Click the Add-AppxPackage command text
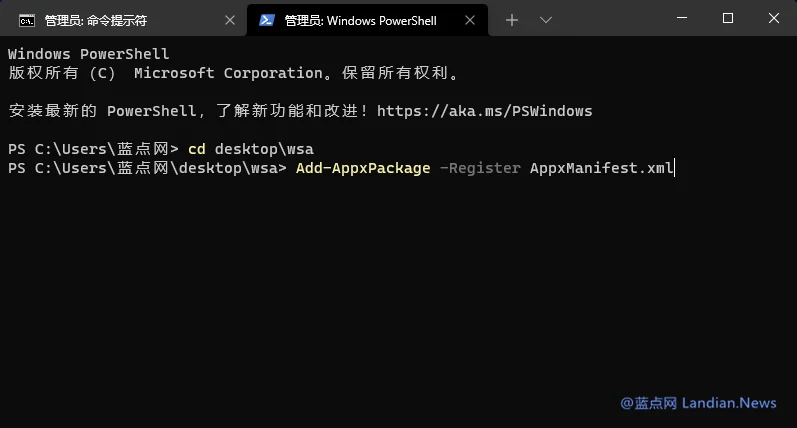Screen dimensions: 797x428 (363, 168)
